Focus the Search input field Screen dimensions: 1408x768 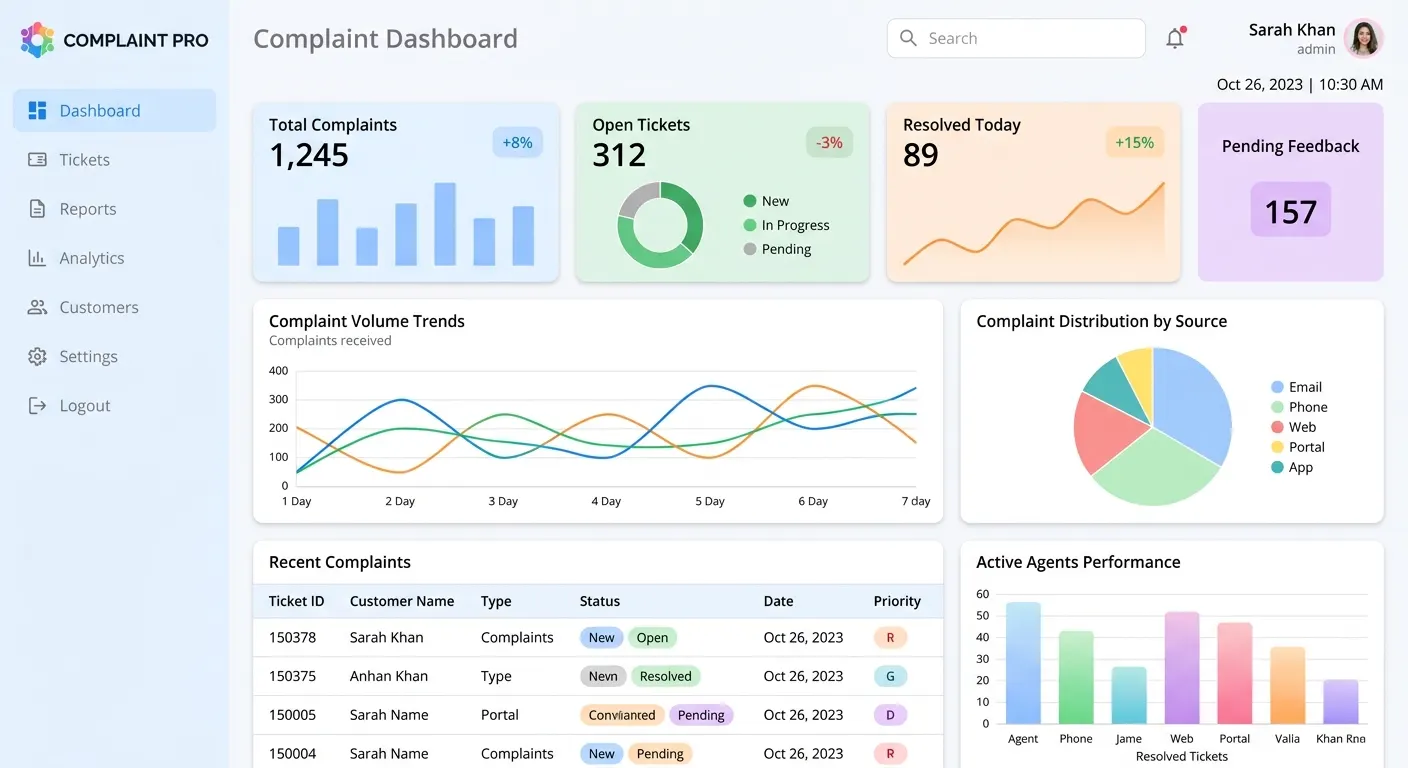1016,38
